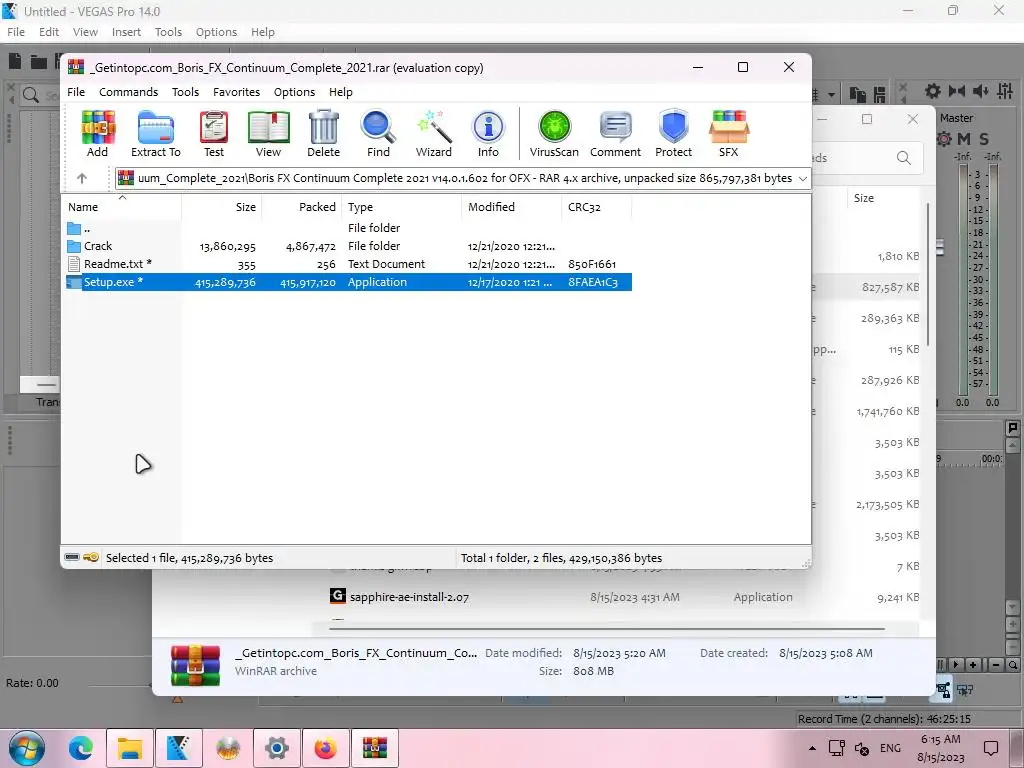1024x768 pixels.
Task: Select the Crack folder row
Action: coord(348,246)
